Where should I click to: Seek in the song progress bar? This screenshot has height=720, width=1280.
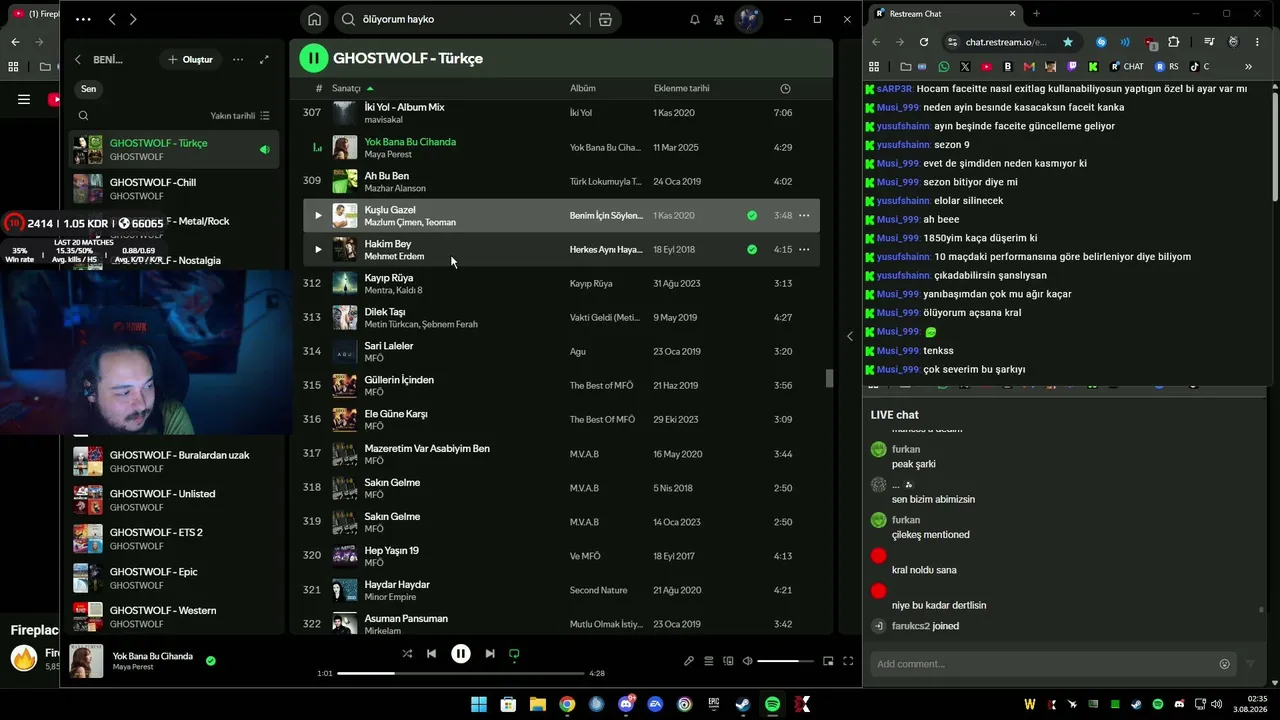[x=460, y=673]
